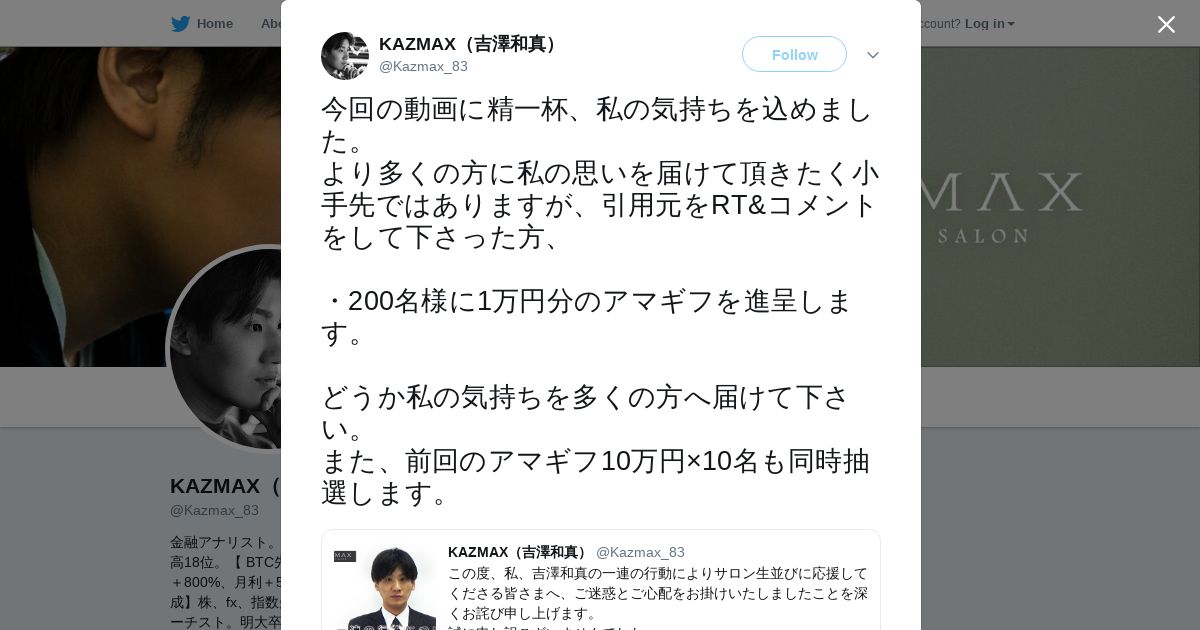Select the Home item in top navigation
This screenshot has width=1200, height=630.
pyautogui.click(x=214, y=24)
